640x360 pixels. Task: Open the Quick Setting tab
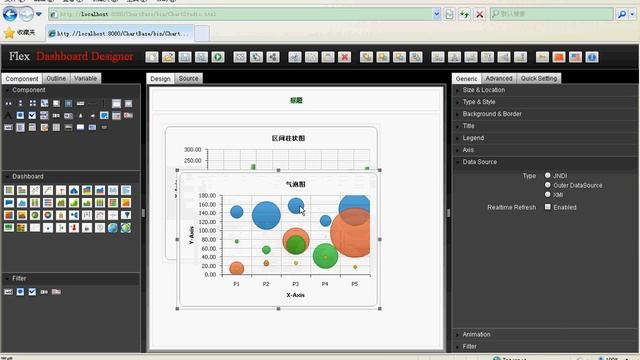pyautogui.click(x=539, y=78)
